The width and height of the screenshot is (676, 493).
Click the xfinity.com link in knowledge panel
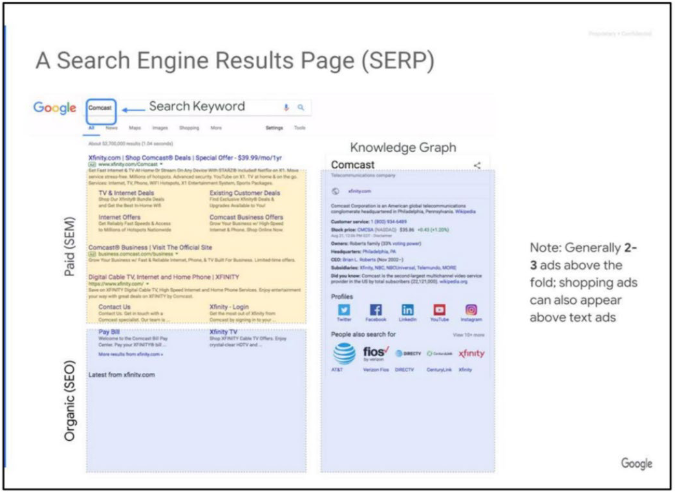click(x=360, y=191)
